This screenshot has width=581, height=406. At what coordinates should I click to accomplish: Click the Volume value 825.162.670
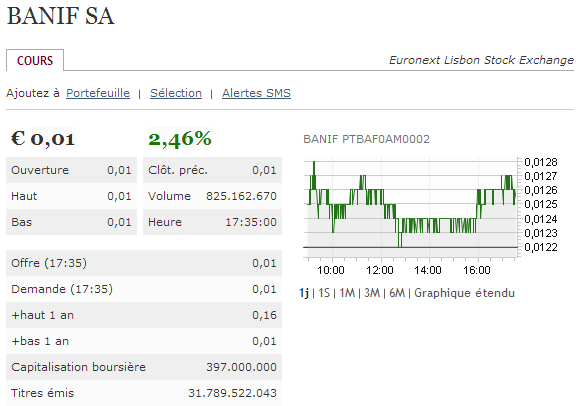(241, 196)
